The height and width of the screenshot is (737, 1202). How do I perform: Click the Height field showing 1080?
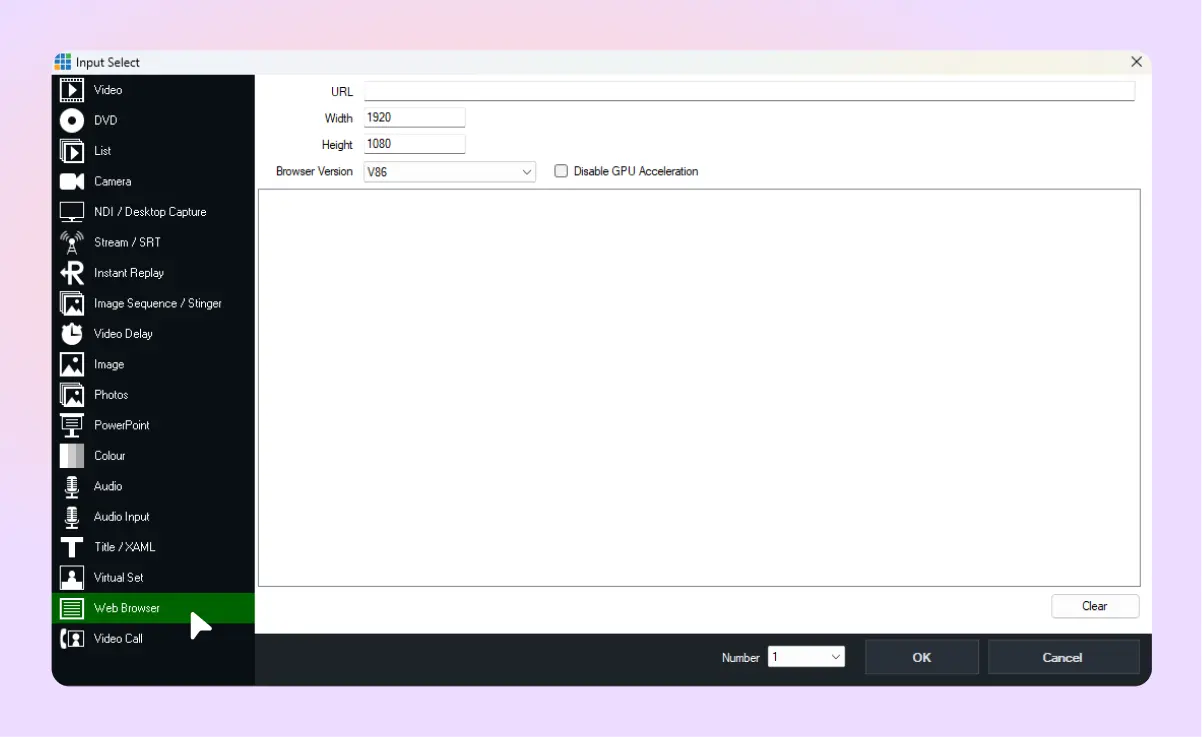[x=415, y=144]
